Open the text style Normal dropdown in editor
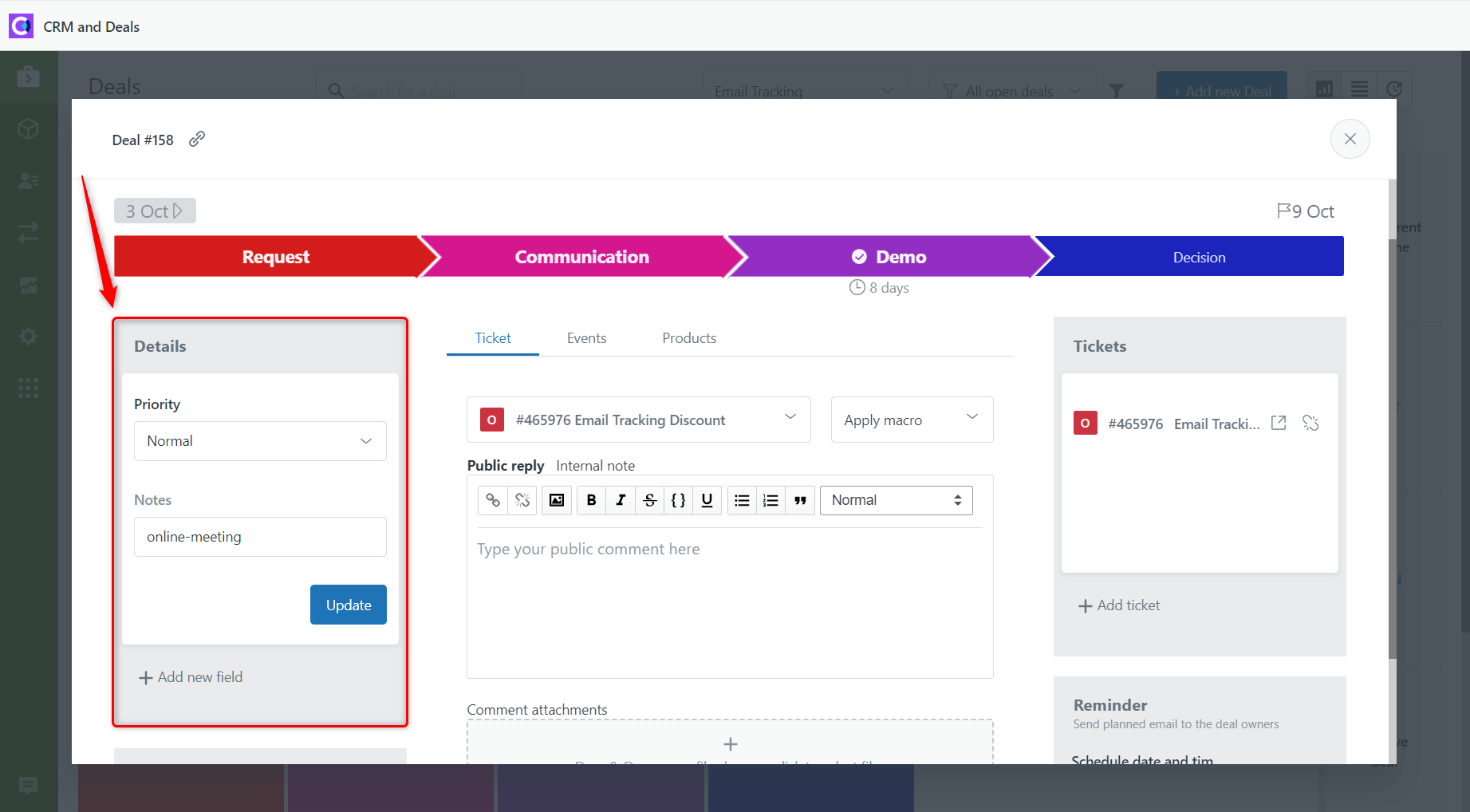Viewport: 1470px width, 812px height. 897,500
